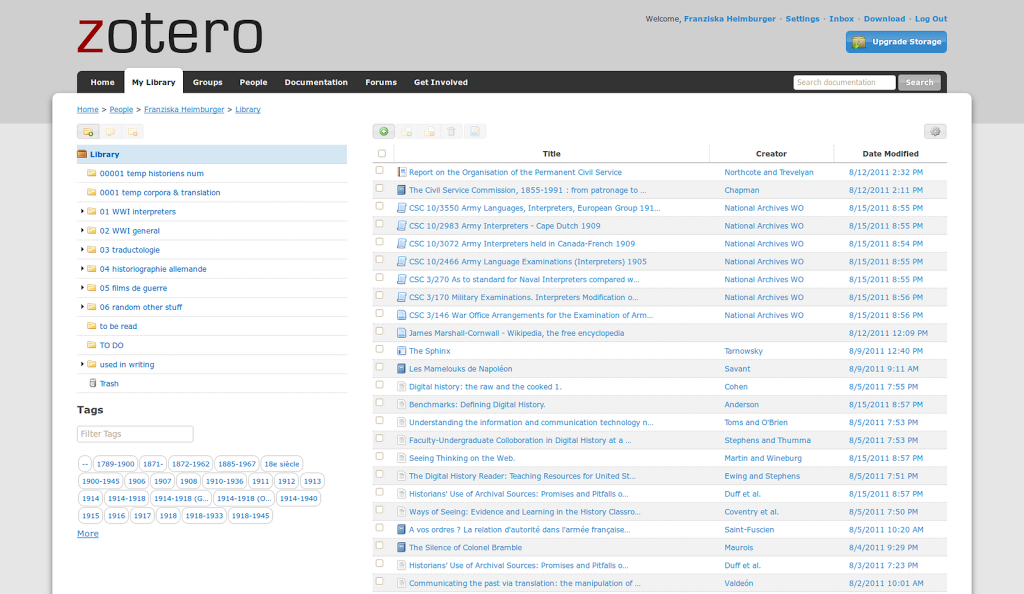Viewport: 1024px width, 594px height.
Task: Expand the '04 historiographie allemande' collection arrow
Action: [x=82, y=268]
